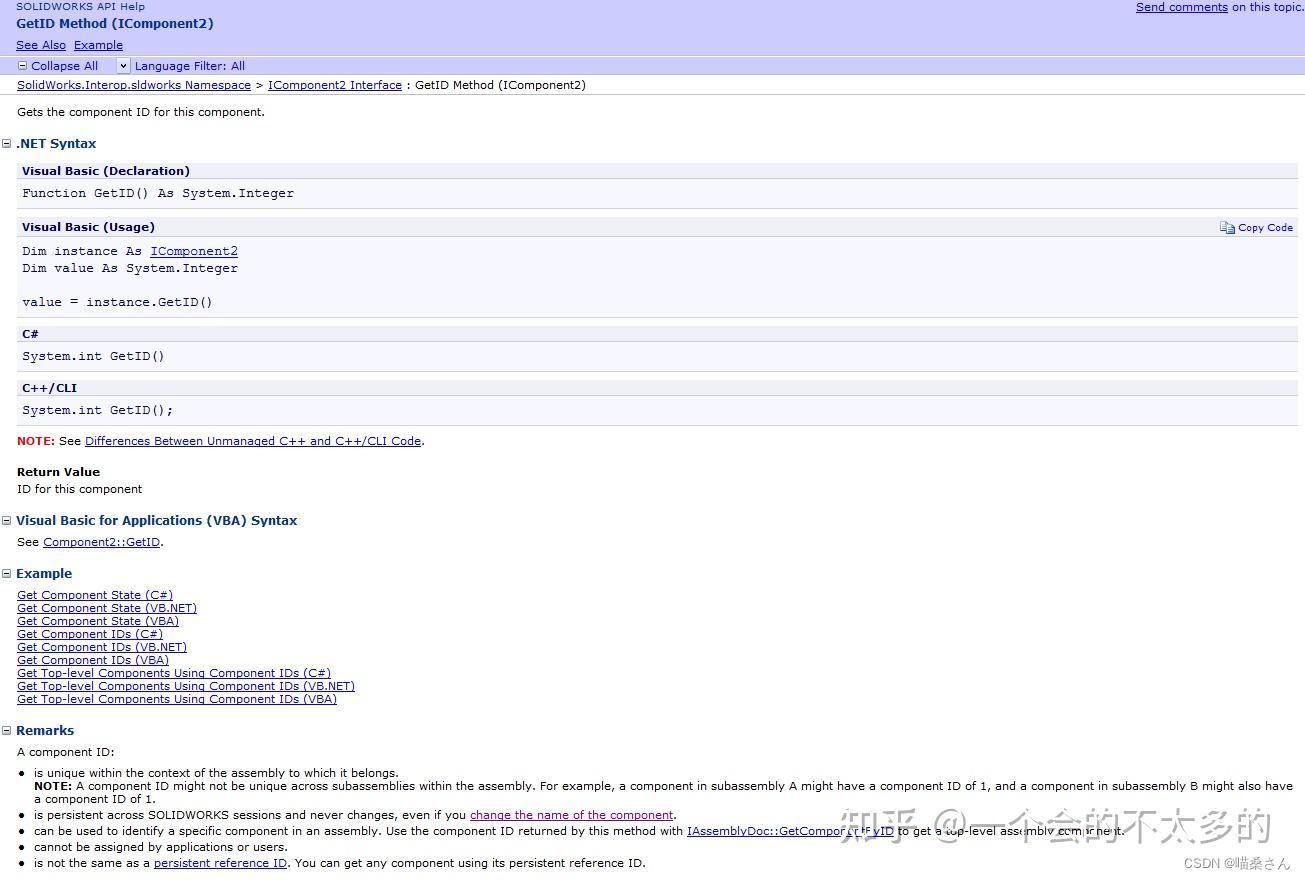The image size is (1305, 880).
Task: Click the SOLIDWORKS API Help header text
Action: pos(81,6)
